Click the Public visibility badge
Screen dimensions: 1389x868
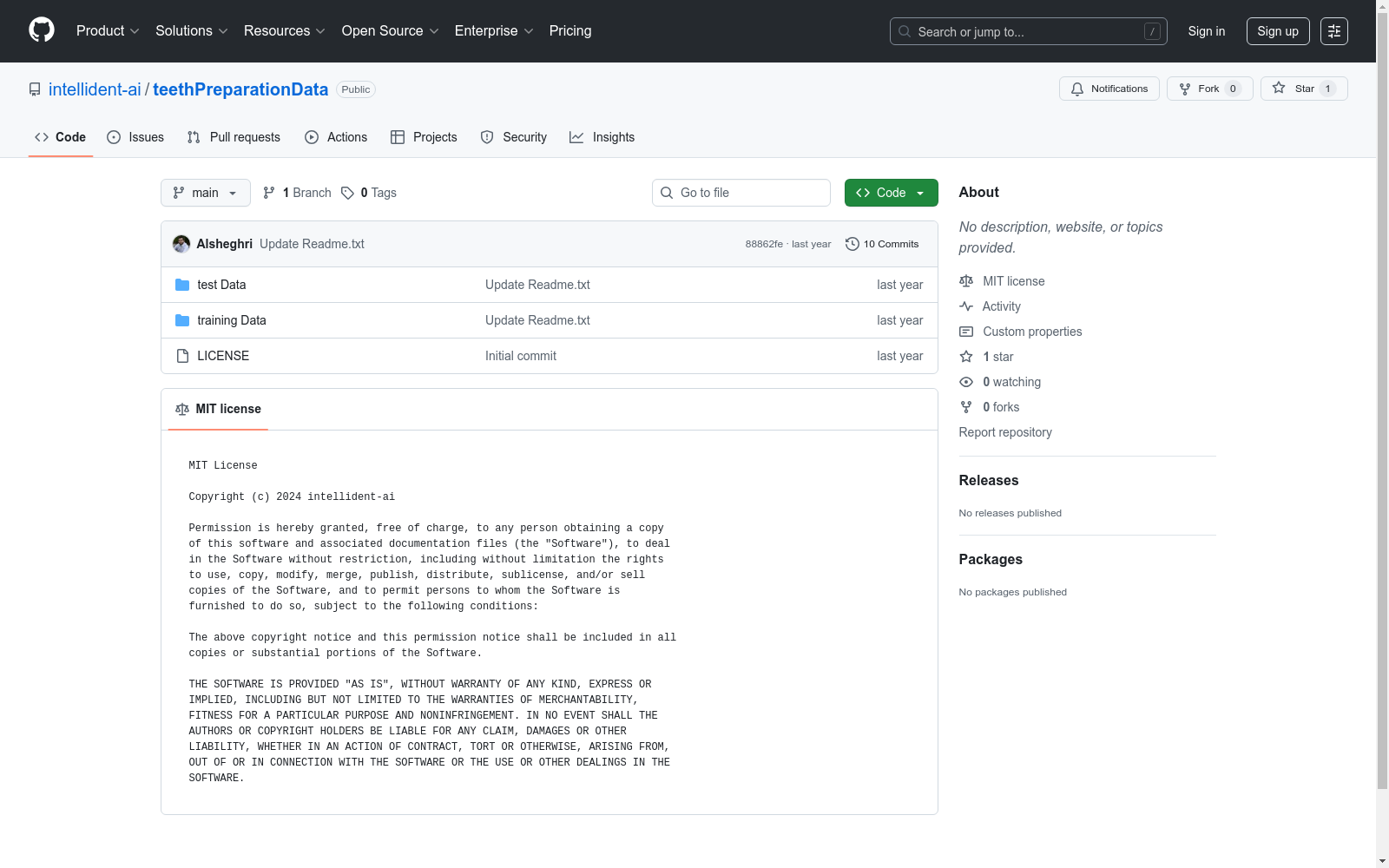[x=356, y=89]
